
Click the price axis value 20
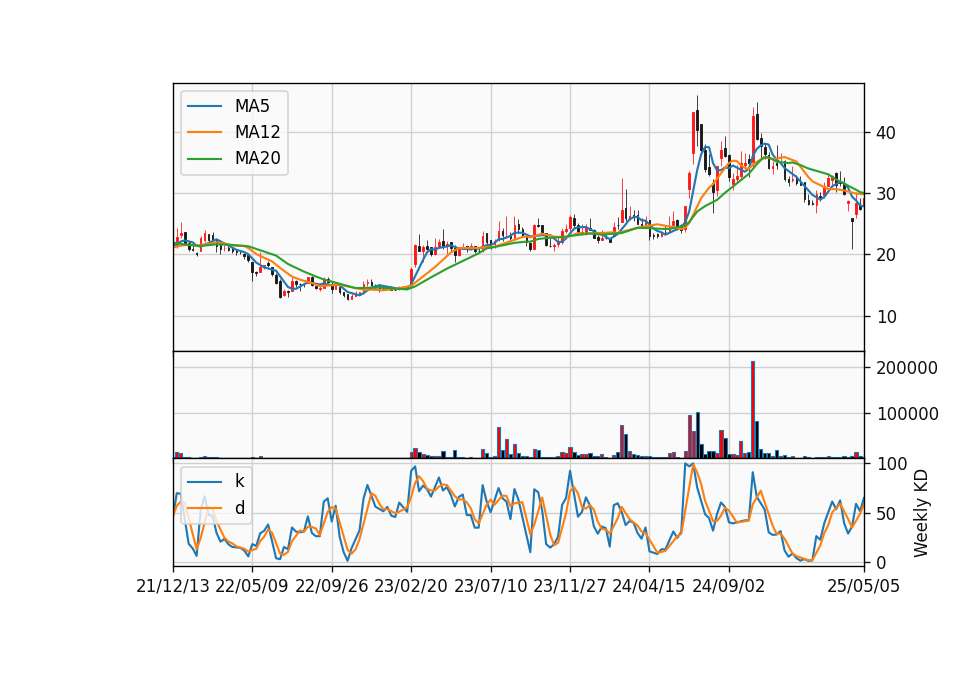pos(886,255)
